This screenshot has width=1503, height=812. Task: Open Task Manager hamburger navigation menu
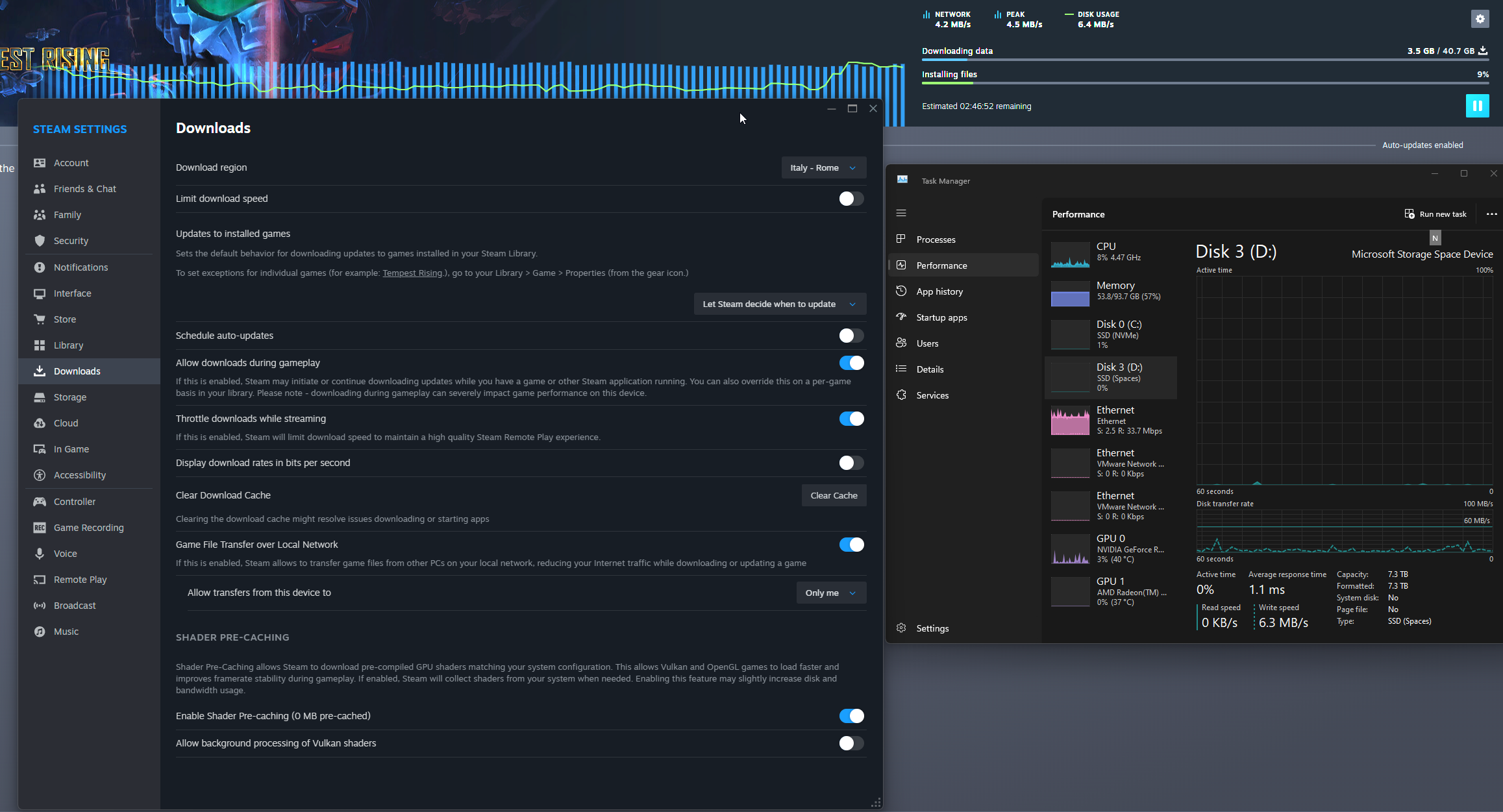(x=901, y=213)
